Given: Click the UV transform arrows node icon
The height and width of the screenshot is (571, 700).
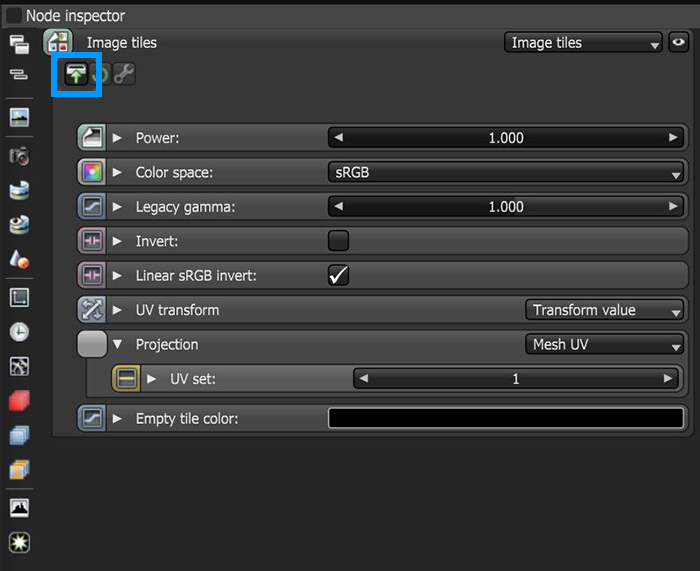Looking at the screenshot, I should click(x=92, y=309).
